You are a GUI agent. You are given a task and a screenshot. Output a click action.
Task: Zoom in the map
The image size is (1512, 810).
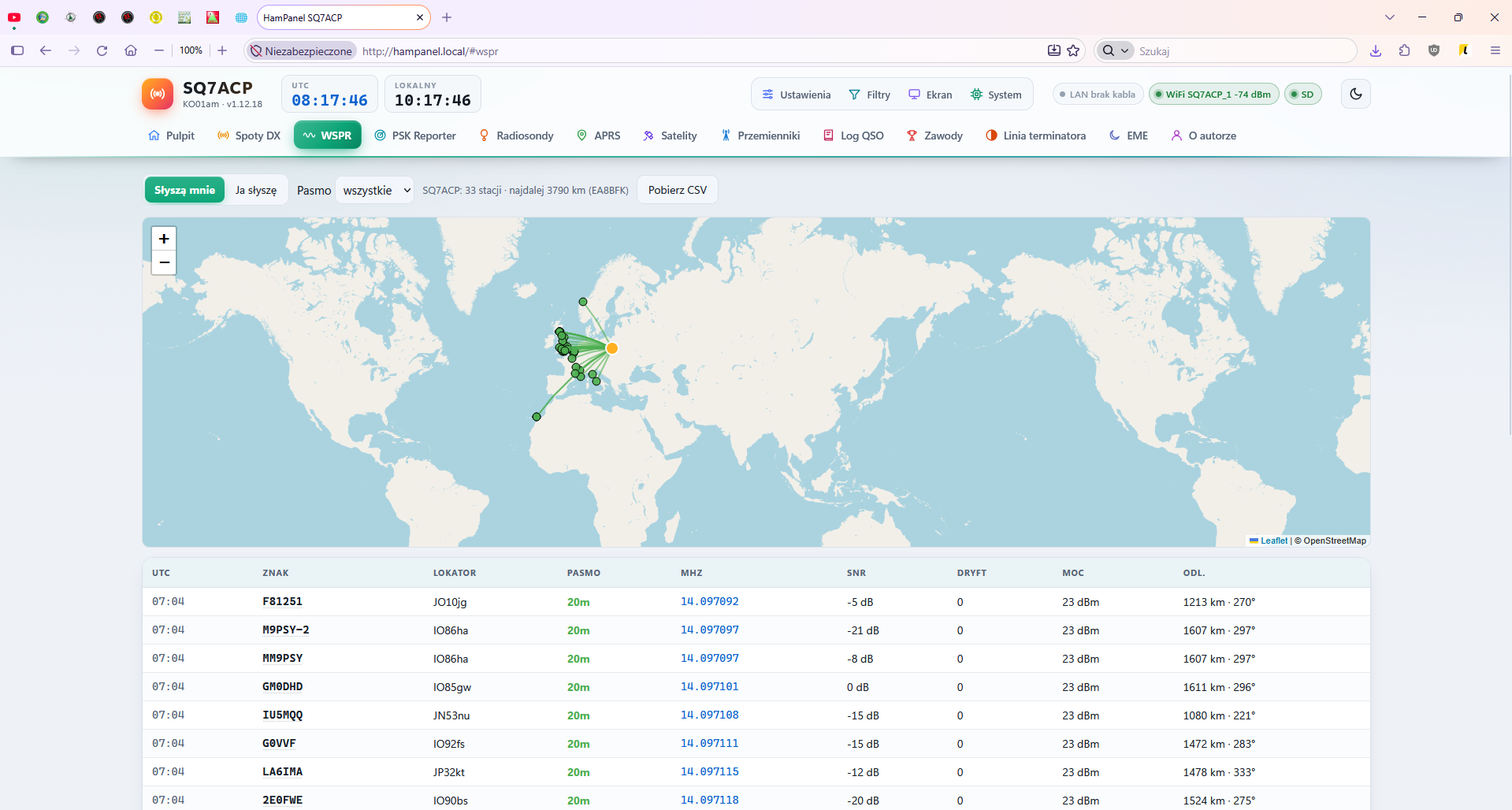164,239
